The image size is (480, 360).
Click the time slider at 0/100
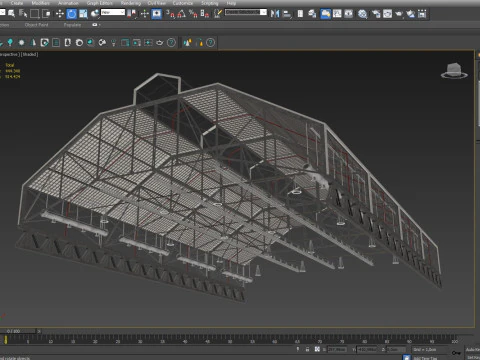[18, 331]
